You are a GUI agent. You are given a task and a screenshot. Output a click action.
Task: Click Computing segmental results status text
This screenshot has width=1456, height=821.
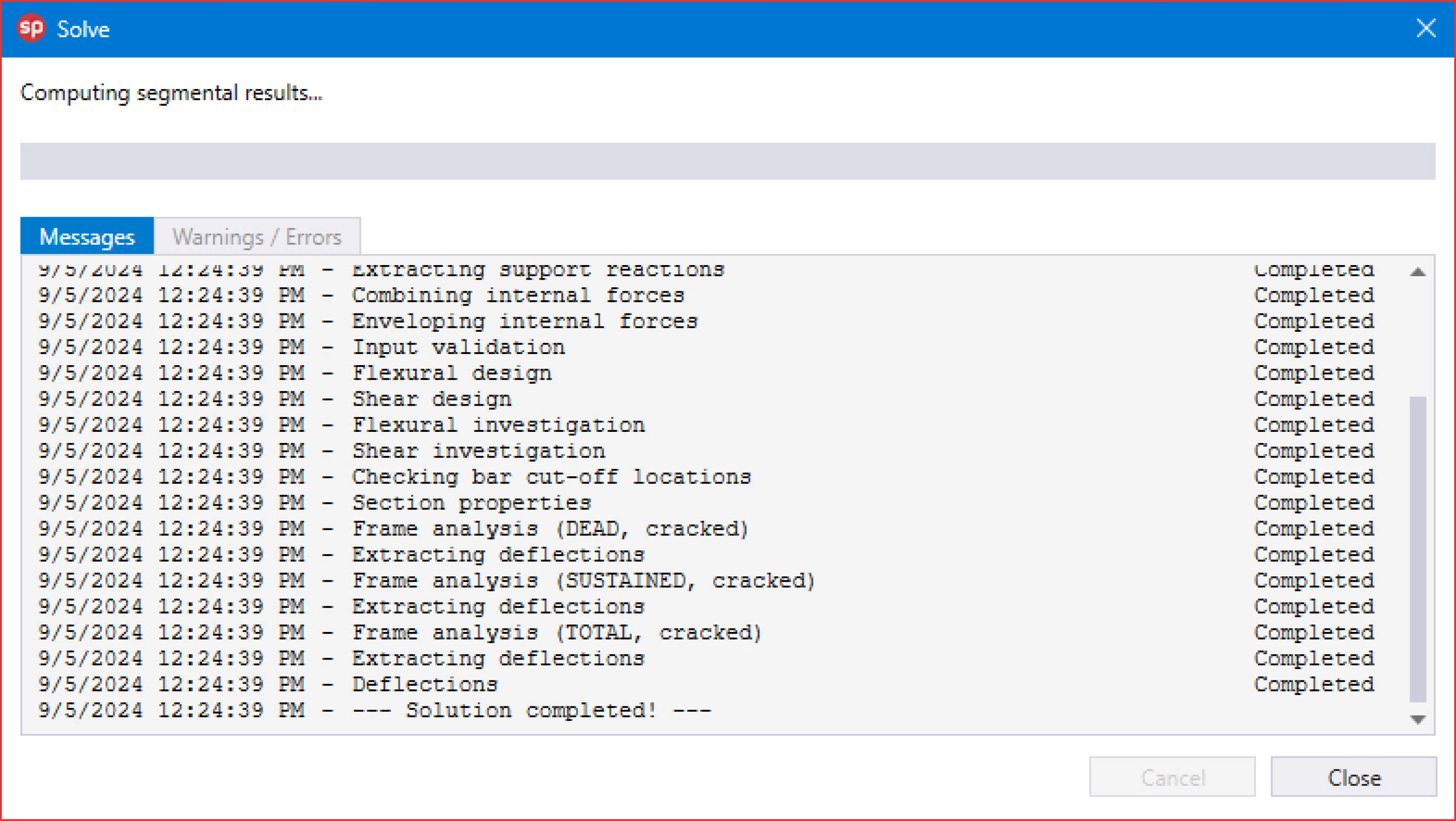(171, 93)
